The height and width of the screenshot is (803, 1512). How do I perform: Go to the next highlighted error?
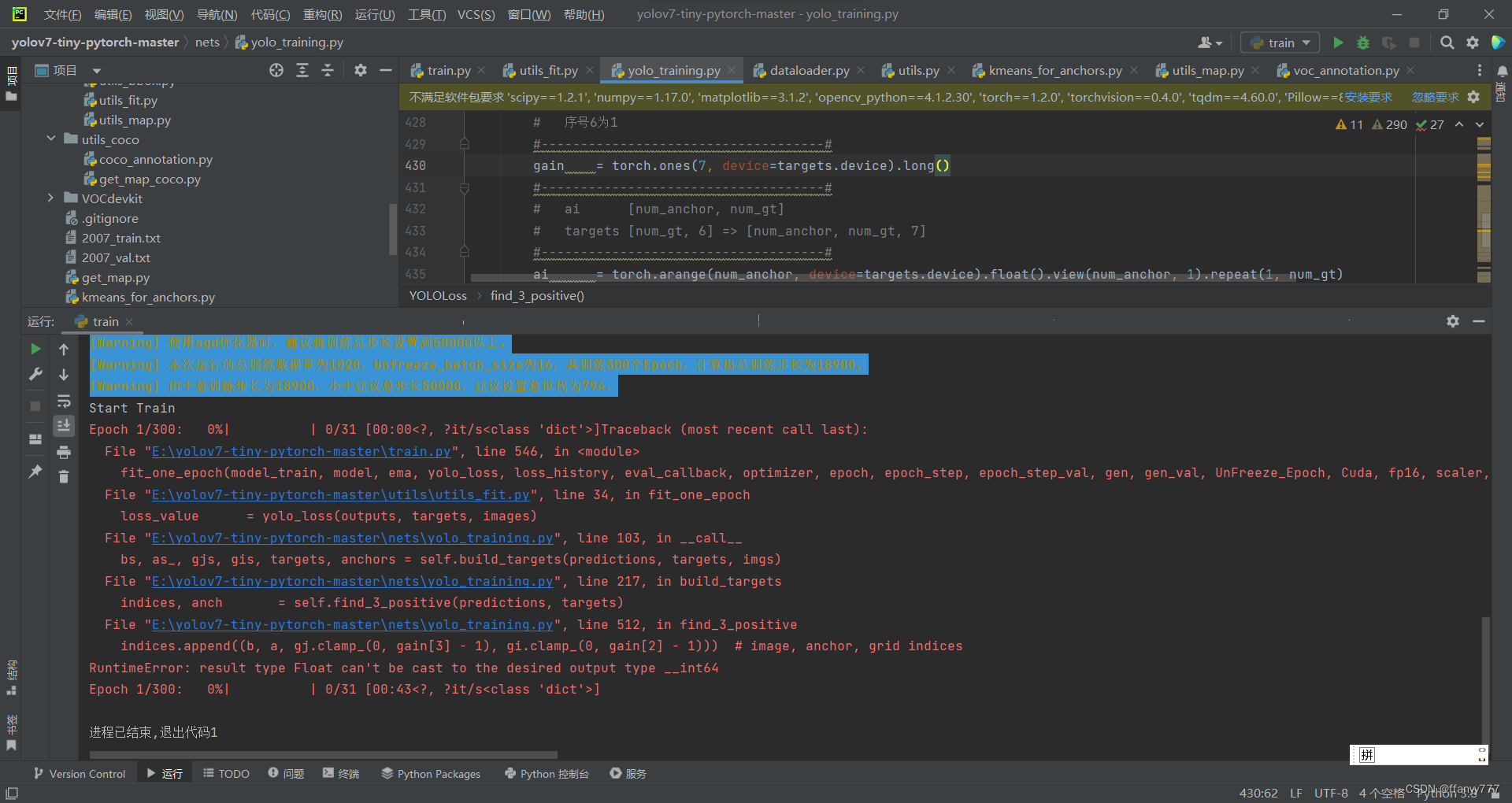[x=1480, y=124]
